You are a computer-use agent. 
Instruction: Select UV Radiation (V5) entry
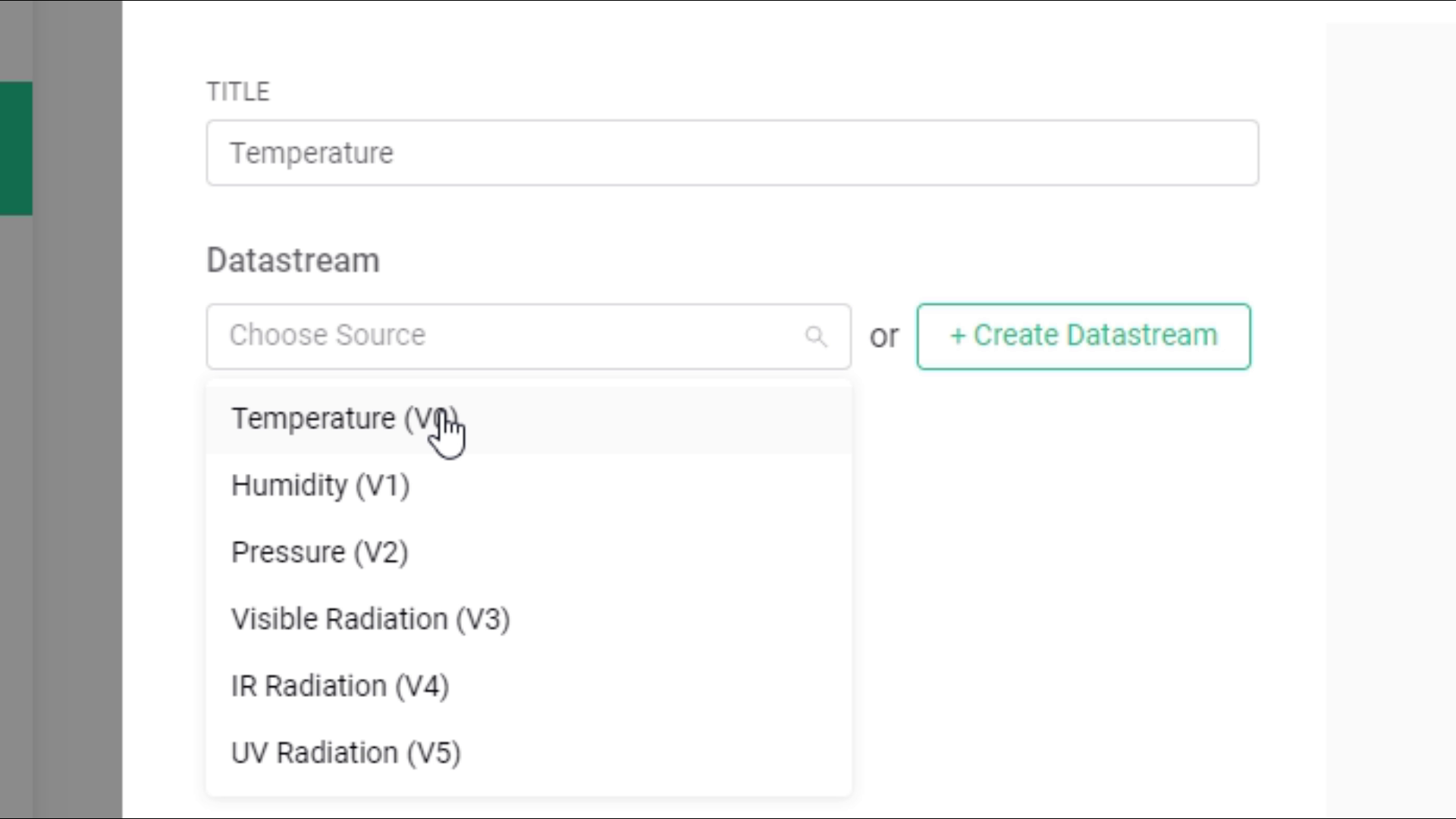(x=346, y=752)
